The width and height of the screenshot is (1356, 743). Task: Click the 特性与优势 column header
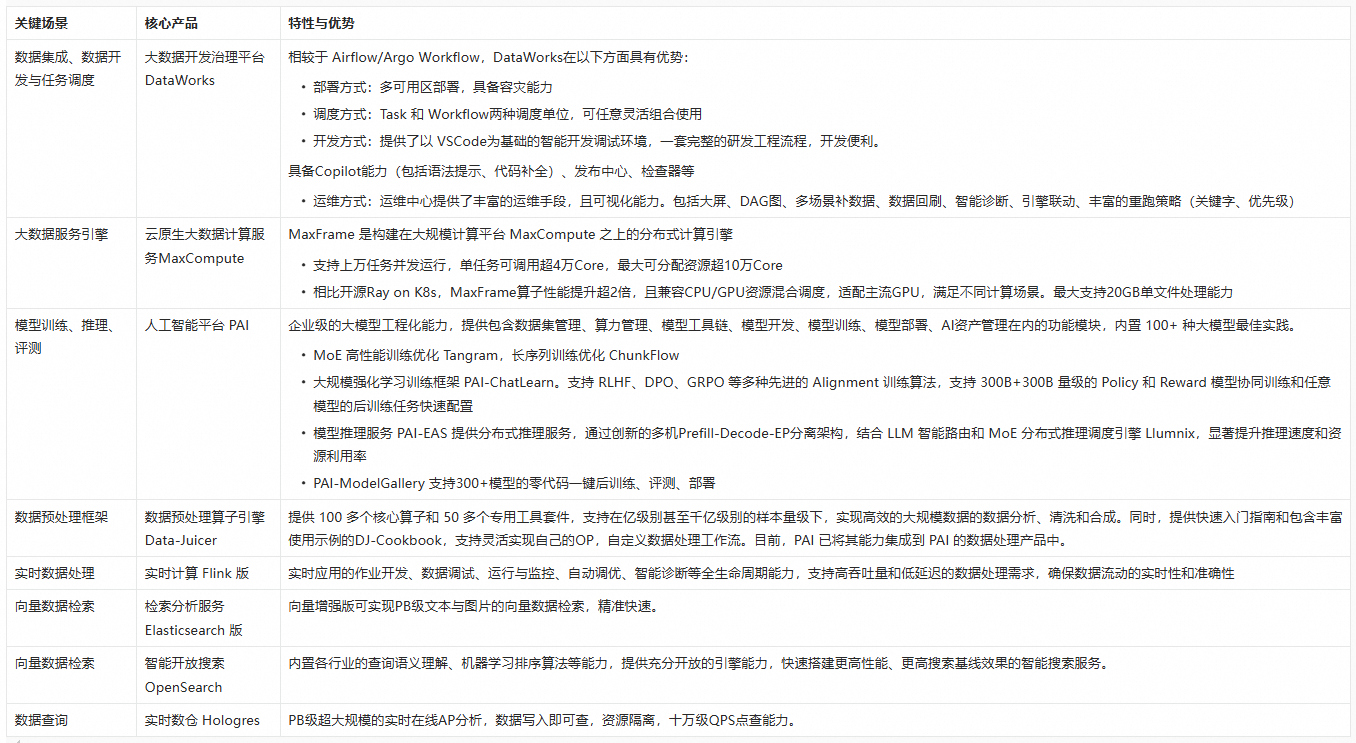[x=321, y=23]
